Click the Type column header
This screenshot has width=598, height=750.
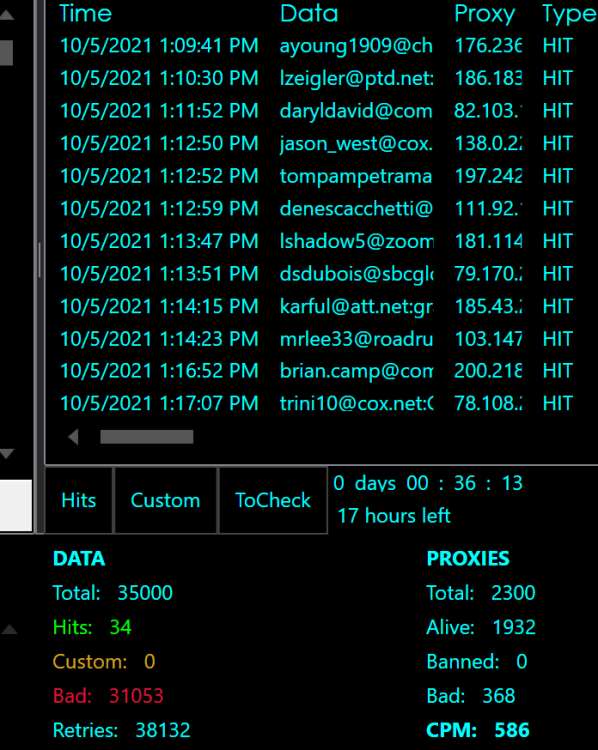[569, 13]
